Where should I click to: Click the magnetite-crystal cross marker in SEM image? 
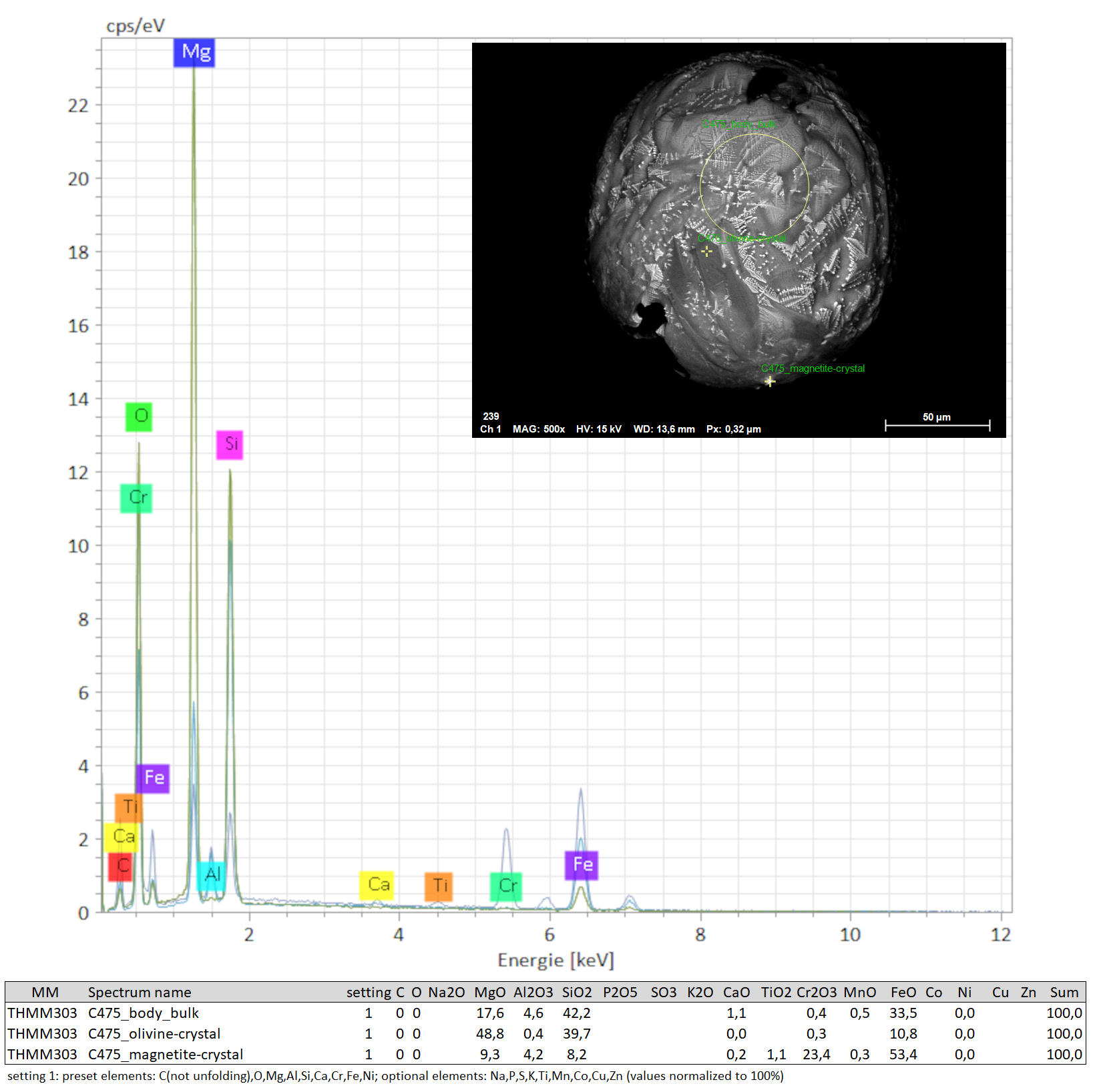point(770,382)
